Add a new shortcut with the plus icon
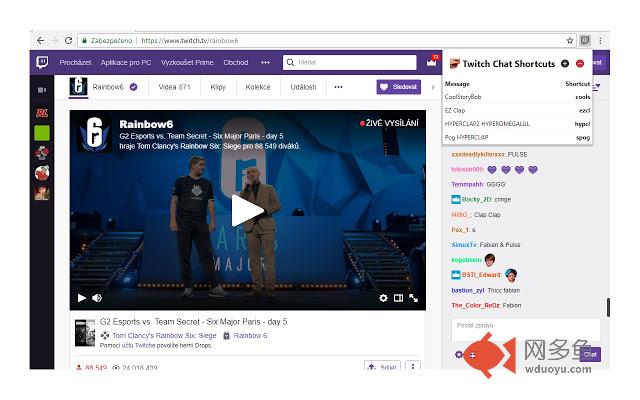Image resolution: width=640 pixels, height=400 pixels. [565, 64]
